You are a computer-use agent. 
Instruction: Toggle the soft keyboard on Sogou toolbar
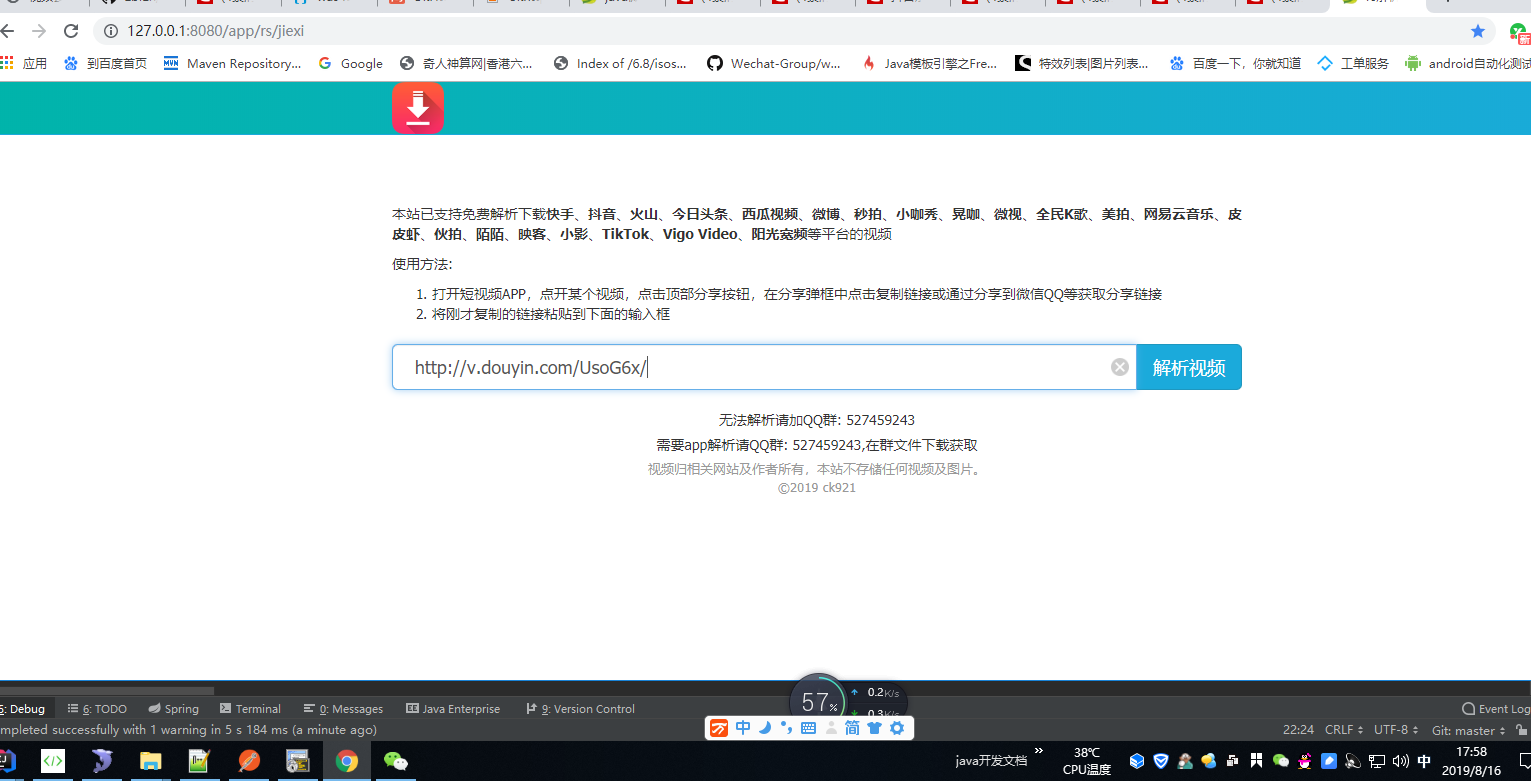(808, 727)
